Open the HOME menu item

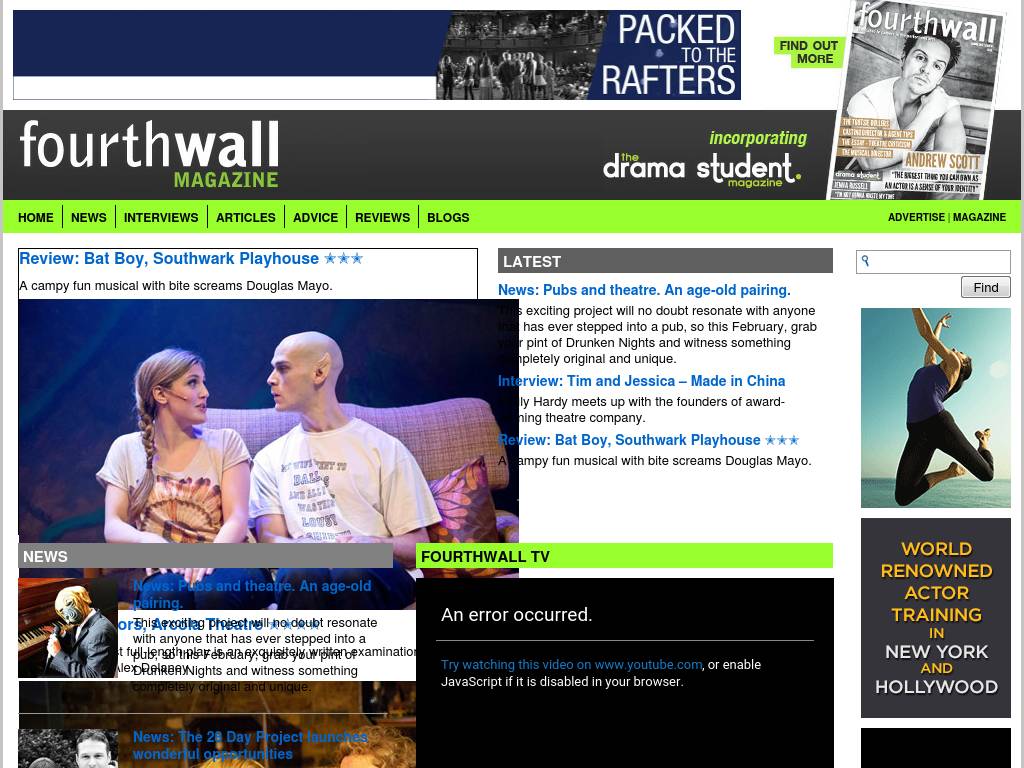(35, 217)
